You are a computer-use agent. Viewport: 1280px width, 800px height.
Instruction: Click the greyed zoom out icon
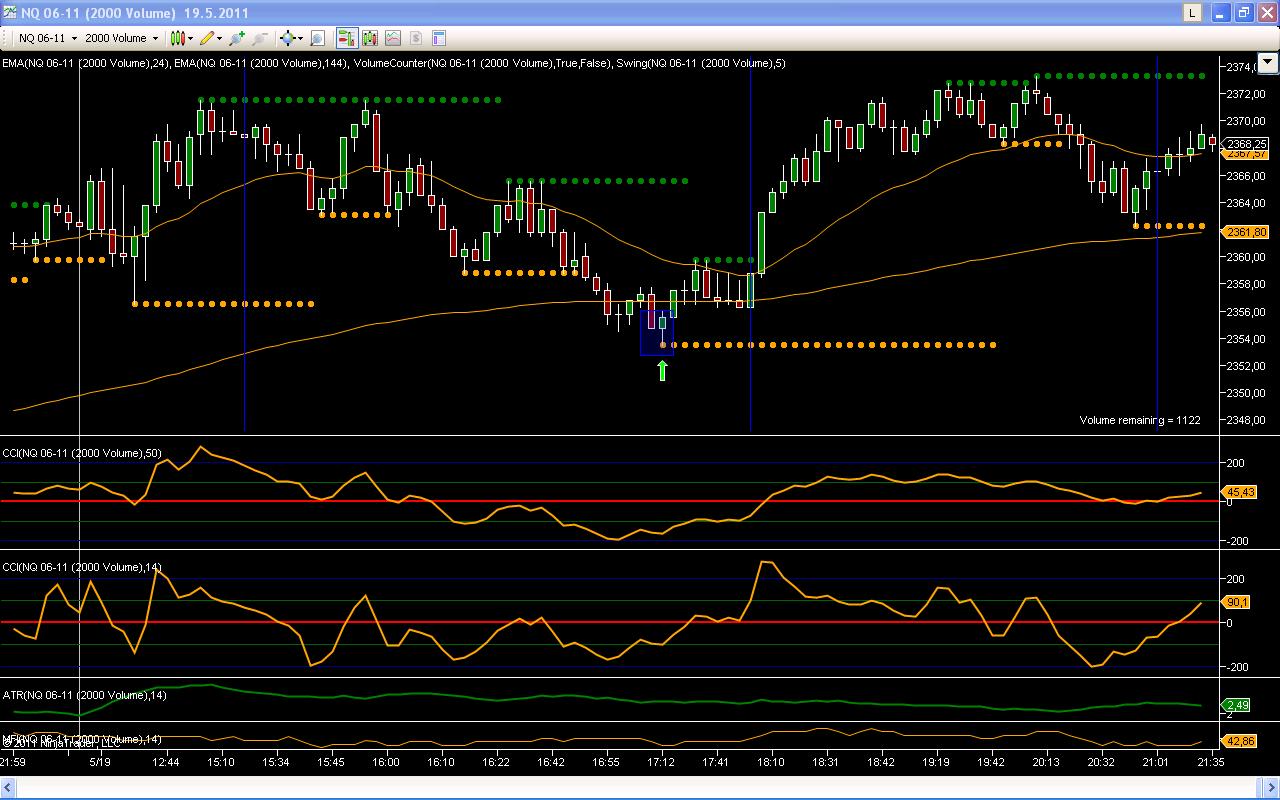tap(260, 38)
